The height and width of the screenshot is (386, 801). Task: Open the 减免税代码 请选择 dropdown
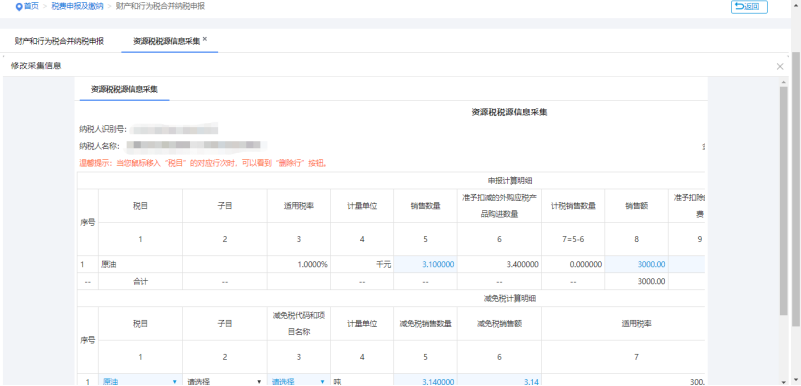click(x=299, y=381)
